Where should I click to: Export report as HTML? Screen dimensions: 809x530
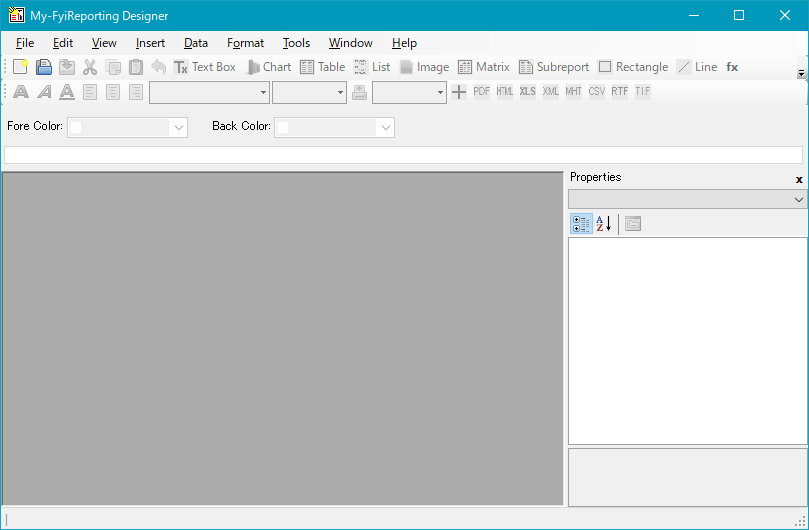tap(505, 91)
